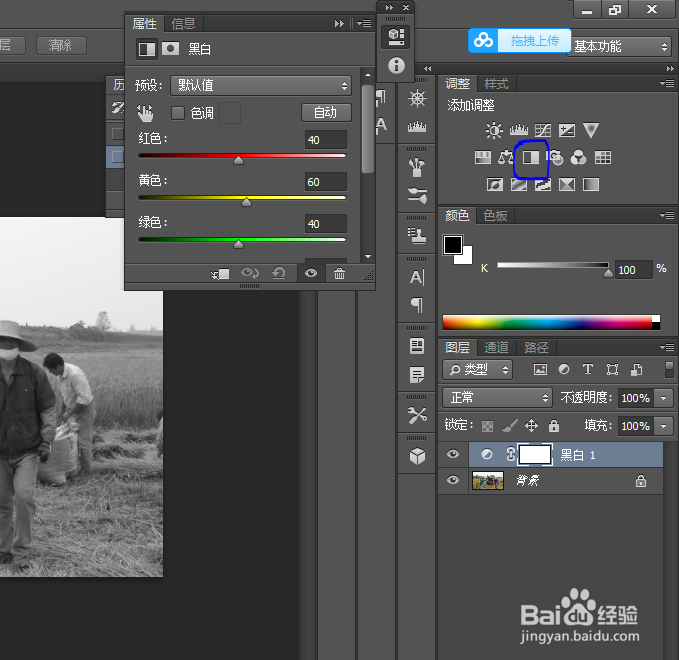
Task: Open the Clone Source panel icon
Action: point(417,235)
